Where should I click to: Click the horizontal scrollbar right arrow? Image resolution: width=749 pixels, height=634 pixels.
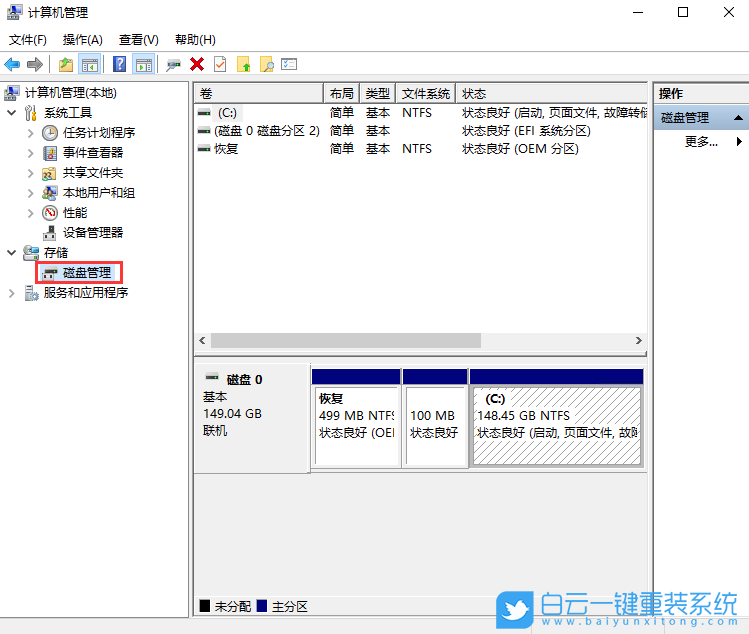tap(639, 340)
